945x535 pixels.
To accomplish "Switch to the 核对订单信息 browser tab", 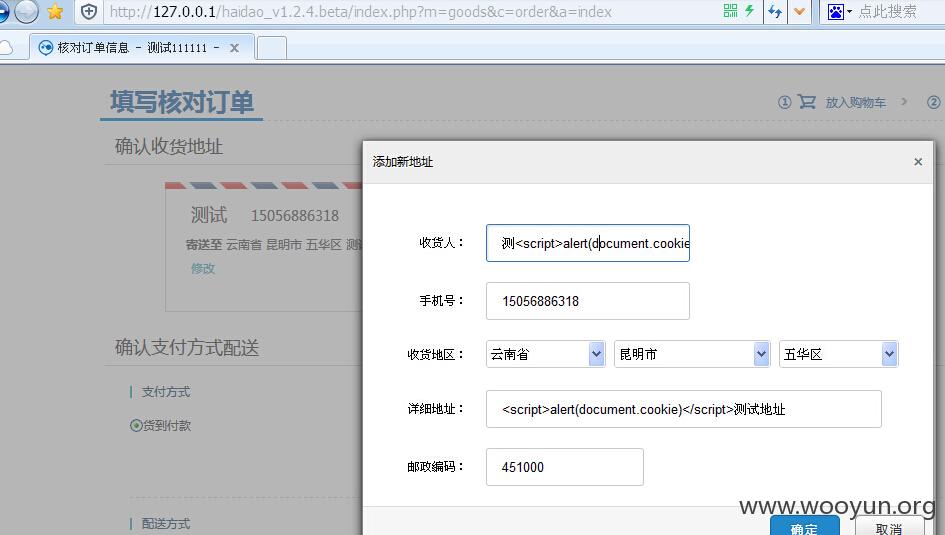I will 140,48.
